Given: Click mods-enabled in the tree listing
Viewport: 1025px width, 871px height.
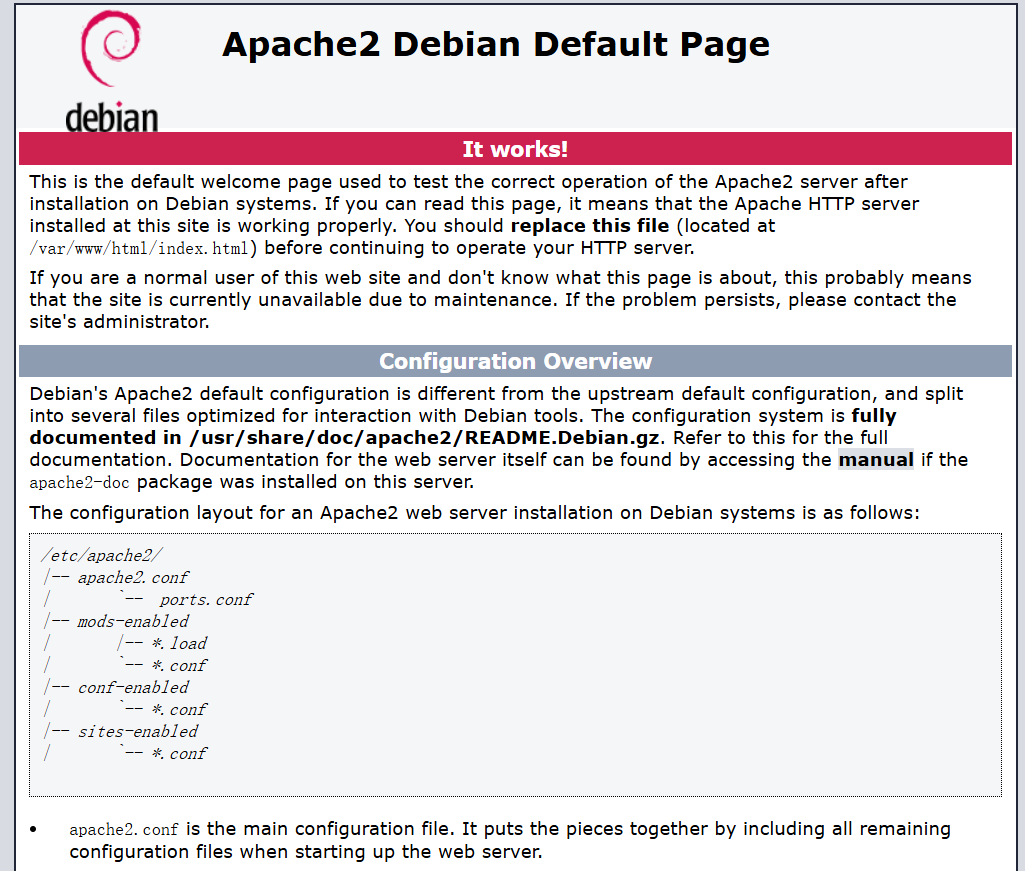Looking at the screenshot, I should [133, 622].
